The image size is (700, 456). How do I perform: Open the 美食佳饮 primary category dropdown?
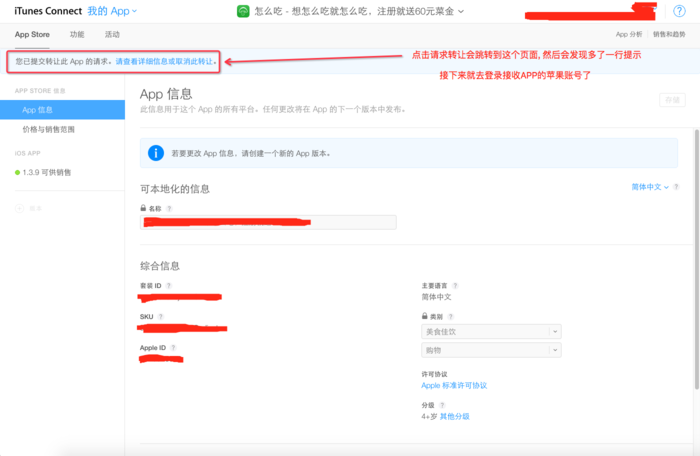(490, 331)
